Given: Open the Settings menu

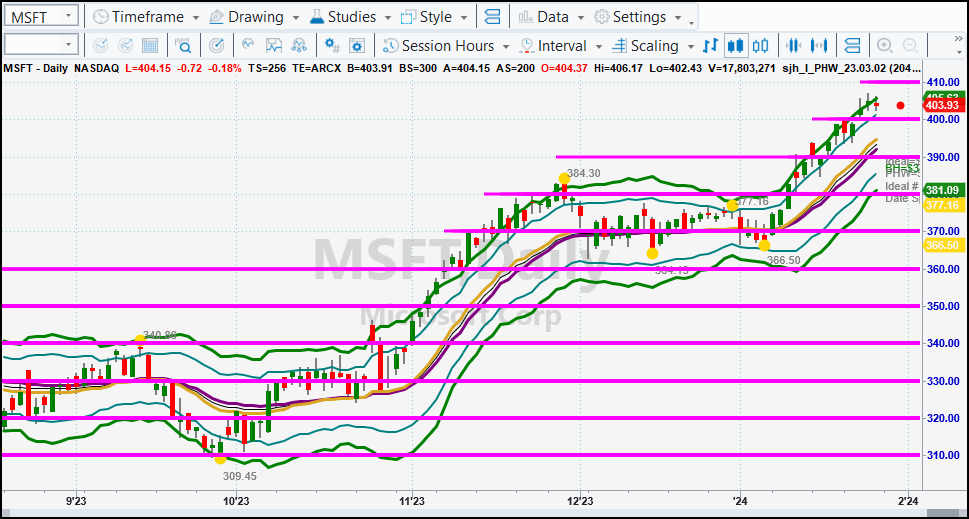Looking at the screenshot, I should tap(638, 17).
